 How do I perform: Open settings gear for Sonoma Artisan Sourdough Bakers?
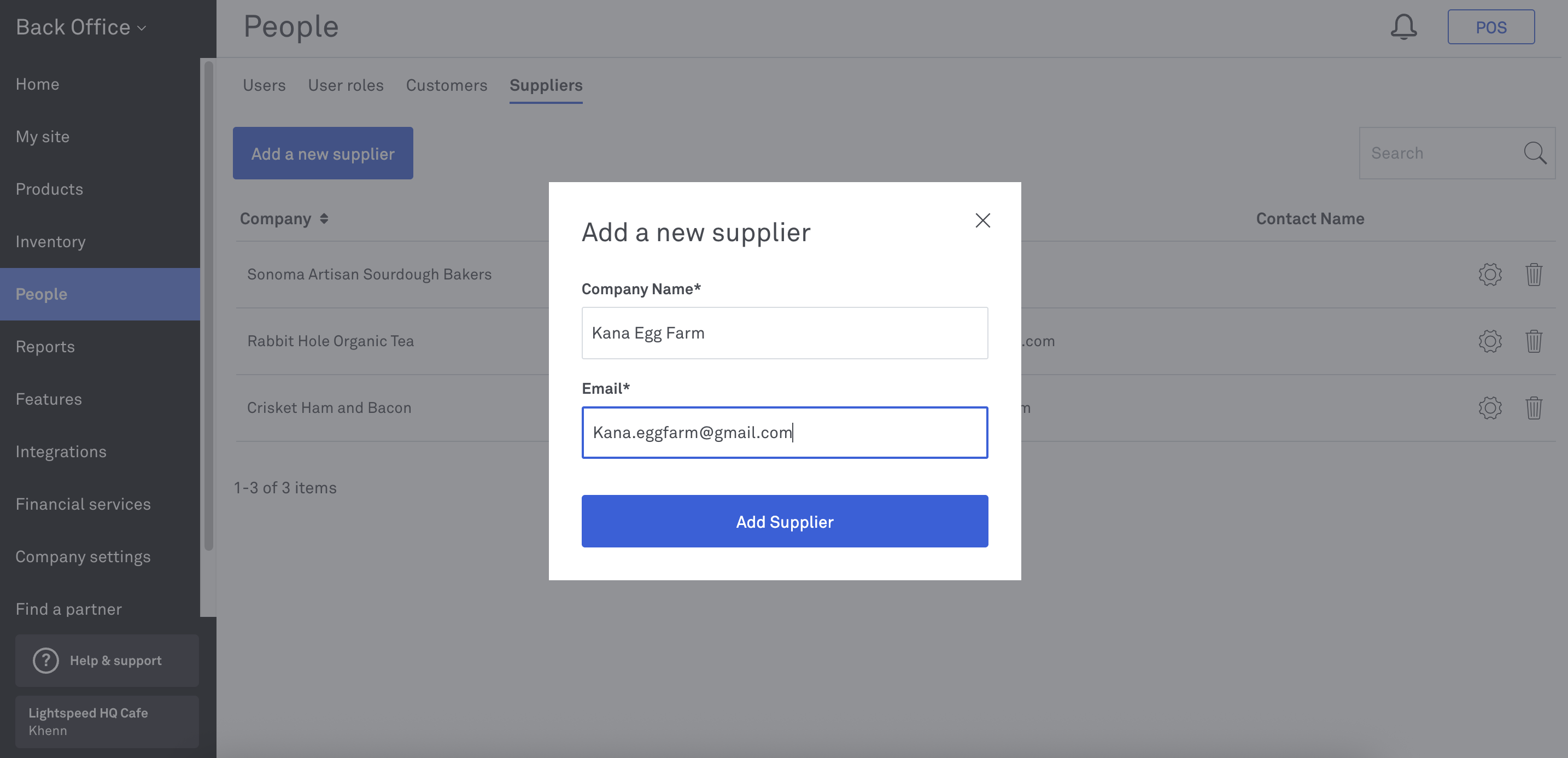point(1490,275)
